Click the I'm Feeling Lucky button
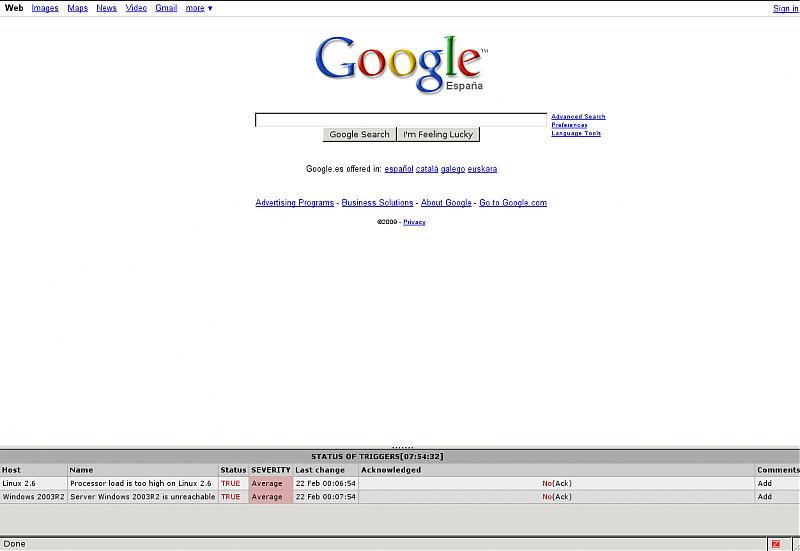Viewport: 800px width, 551px height. coord(438,134)
